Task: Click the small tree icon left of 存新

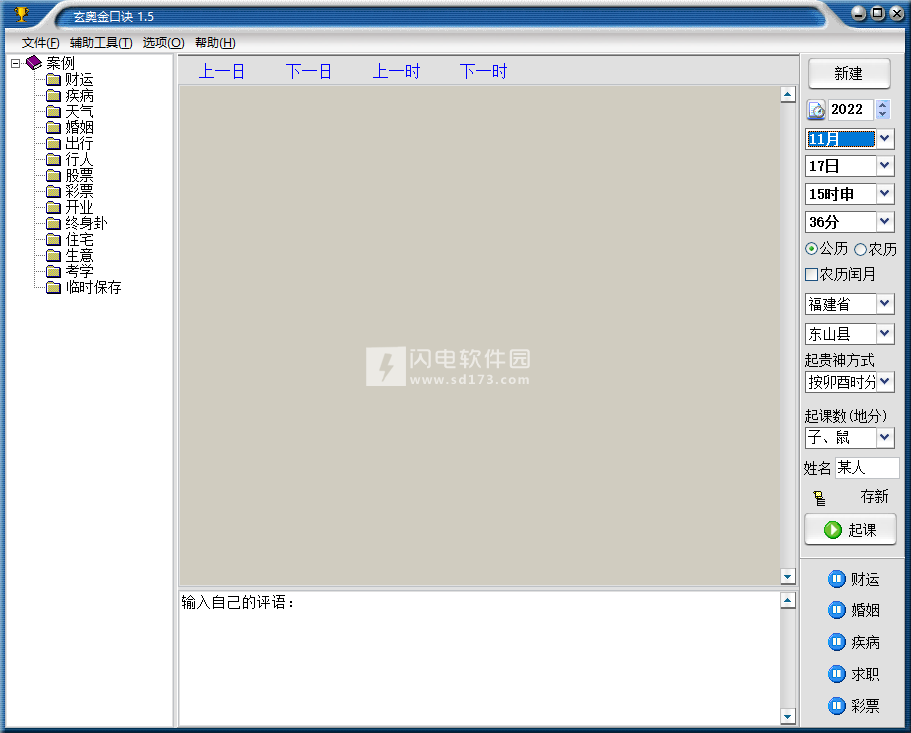Action: click(x=819, y=498)
